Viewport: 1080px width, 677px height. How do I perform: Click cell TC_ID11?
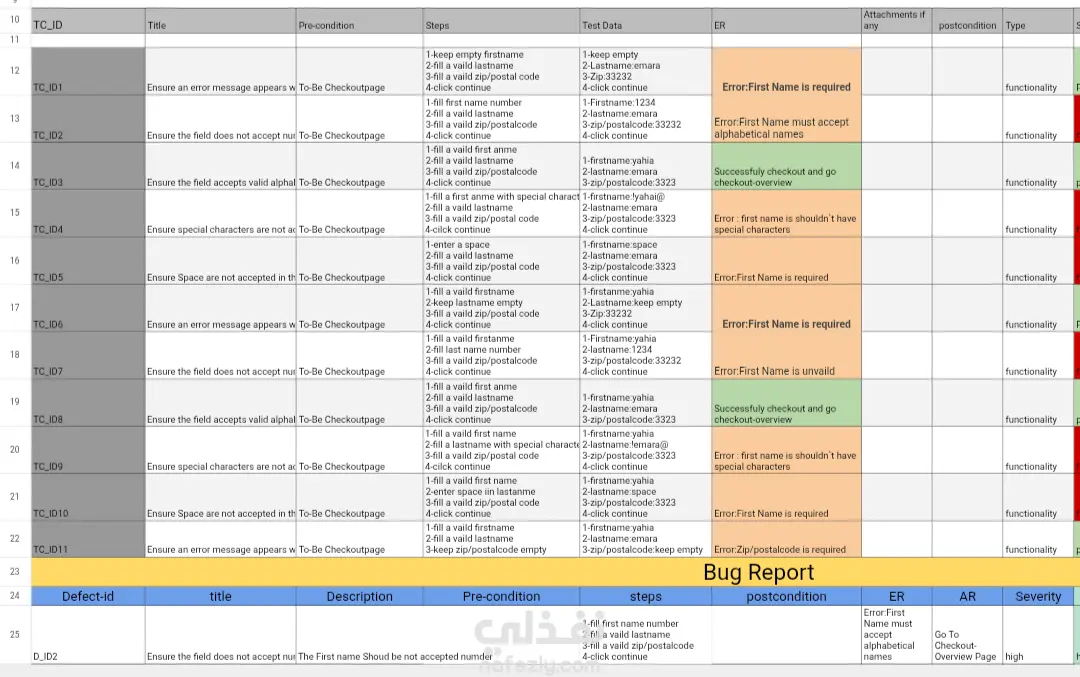pos(88,539)
